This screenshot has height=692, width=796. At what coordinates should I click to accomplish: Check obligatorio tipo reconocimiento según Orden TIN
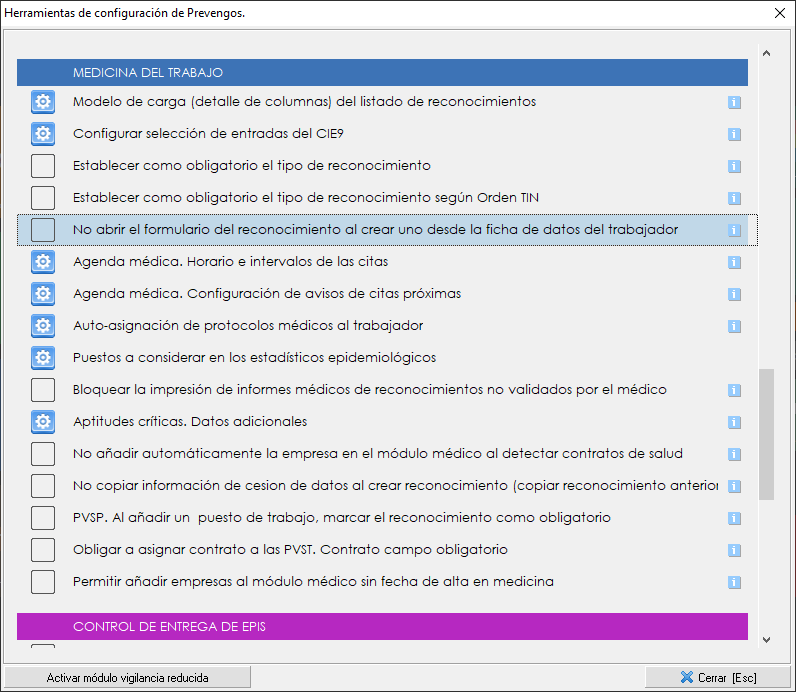pyautogui.click(x=43, y=198)
